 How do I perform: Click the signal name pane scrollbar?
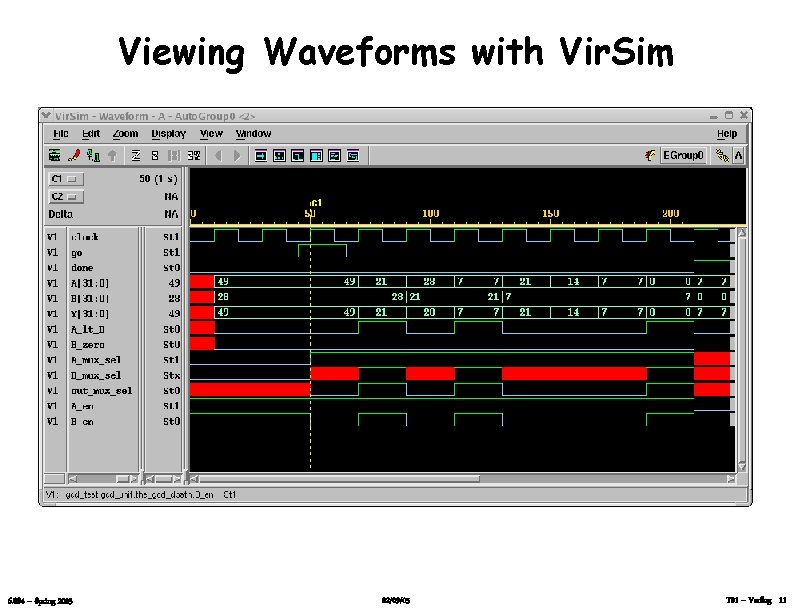(103, 479)
